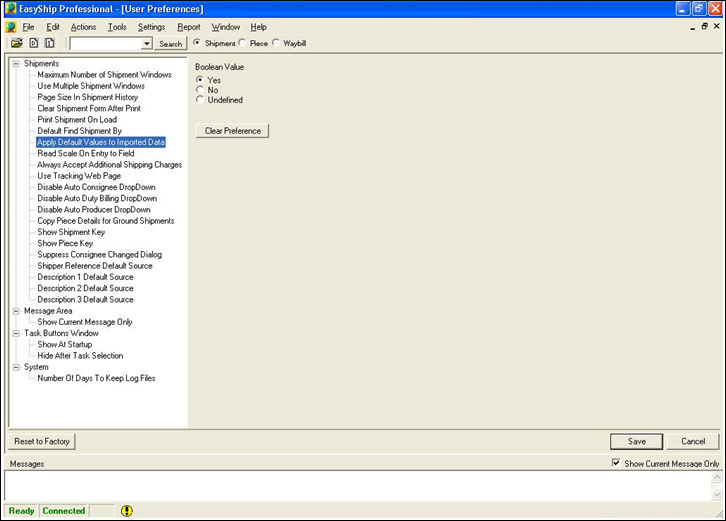This screenshot has height=521, width=726.
Task: Restore the inner User Preferences window
Action: pos(704,27)
